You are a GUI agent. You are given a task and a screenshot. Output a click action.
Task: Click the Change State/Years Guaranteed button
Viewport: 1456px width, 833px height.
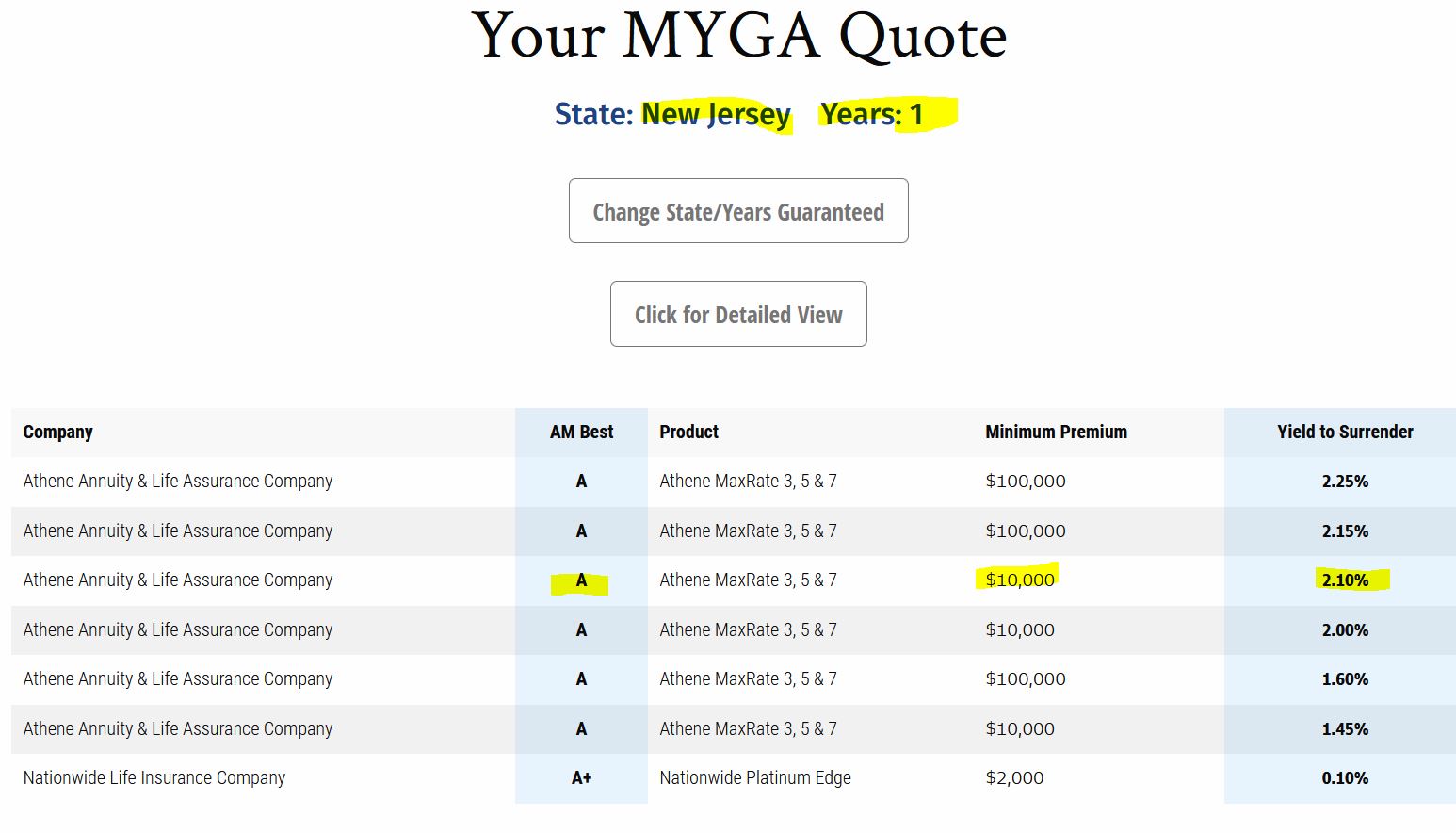(738, 211)
